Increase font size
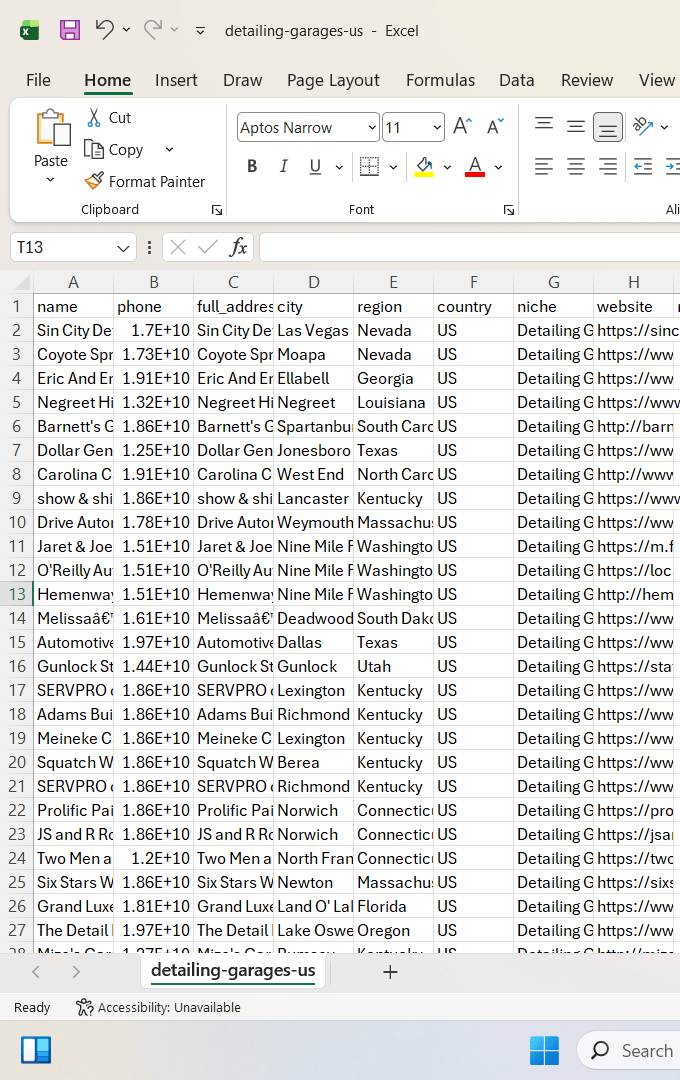This screenshot has height=1080, width=680. click(462, 127)
